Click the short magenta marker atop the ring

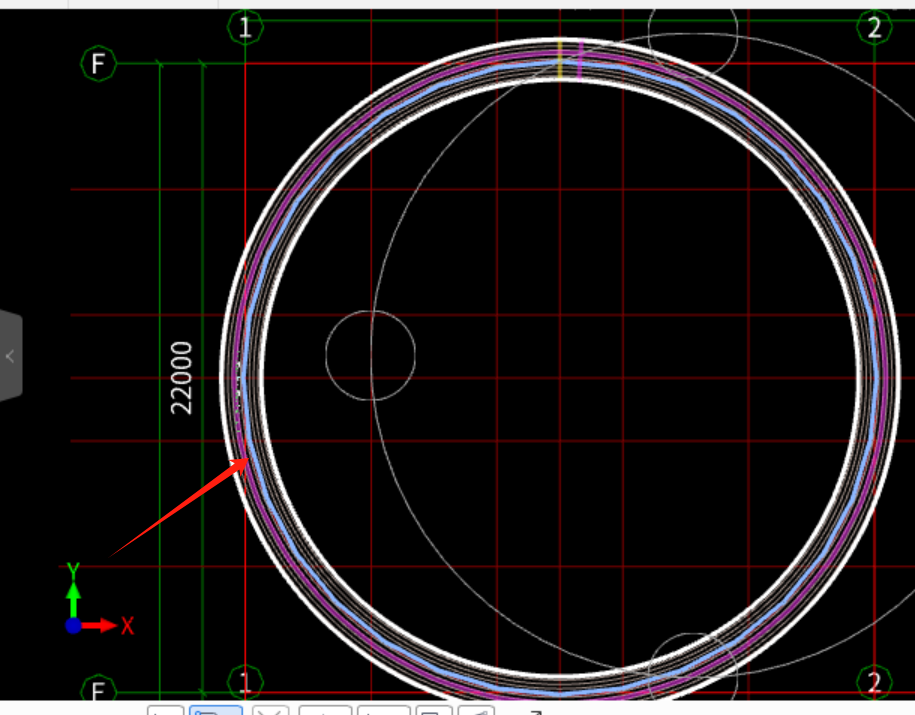coord(580,60)
